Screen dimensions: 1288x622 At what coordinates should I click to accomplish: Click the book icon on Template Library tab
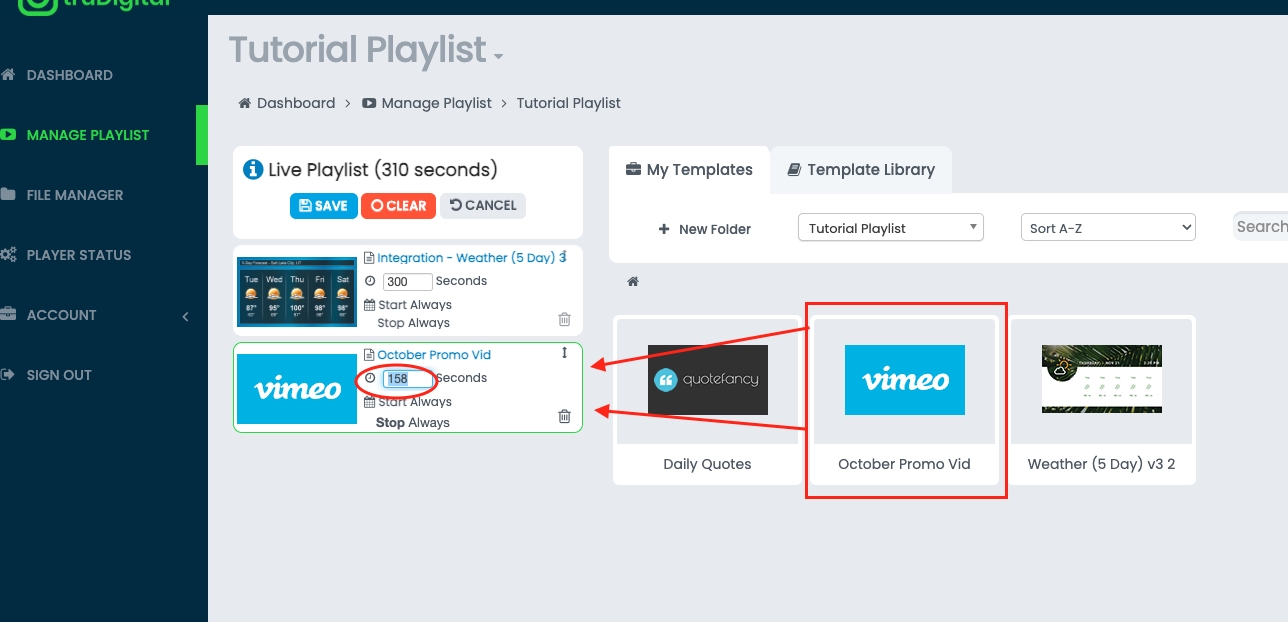[794, 170]
